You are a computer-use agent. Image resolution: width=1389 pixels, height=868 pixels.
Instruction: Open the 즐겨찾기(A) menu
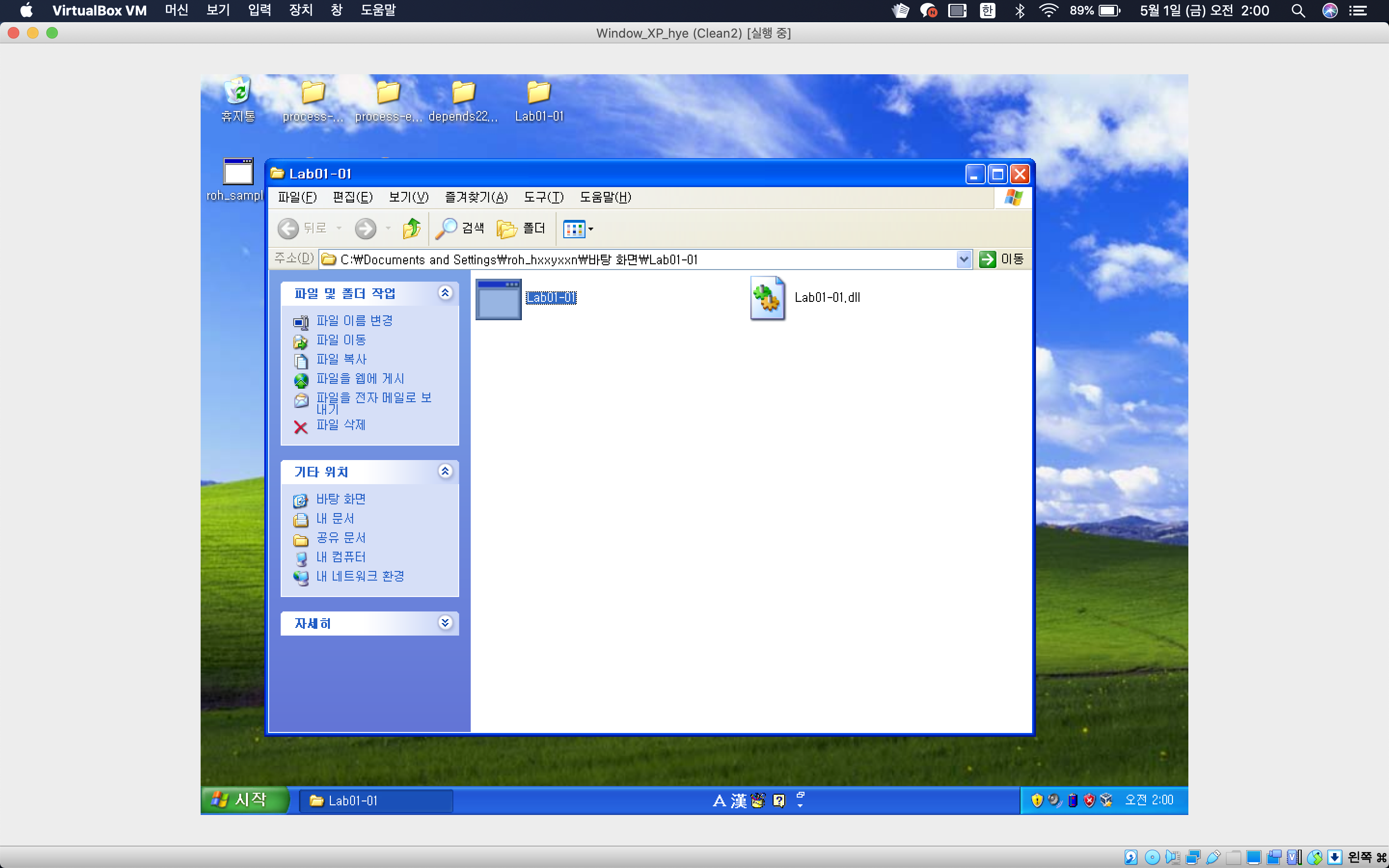pos(477,198)
